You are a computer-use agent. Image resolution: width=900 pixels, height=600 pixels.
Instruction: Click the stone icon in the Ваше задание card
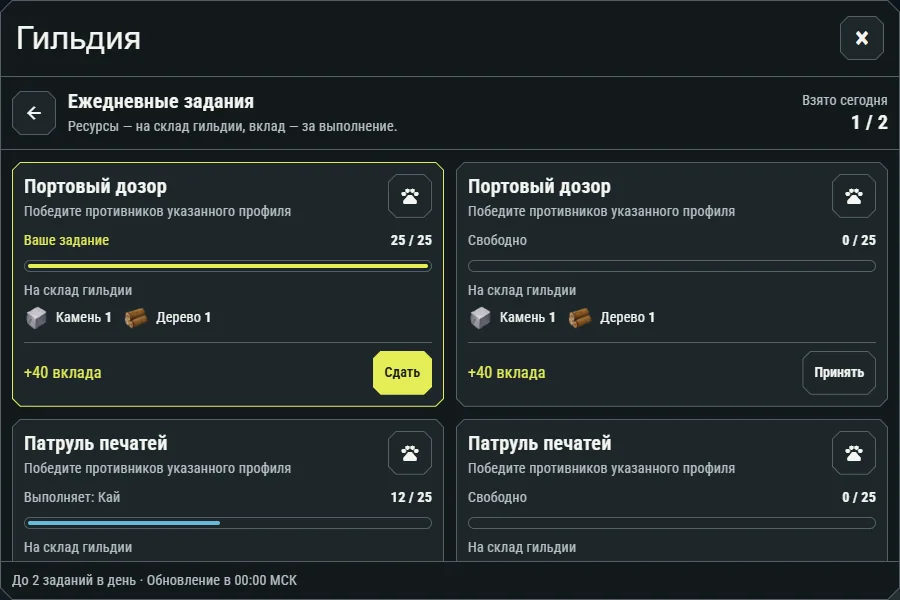36,318
